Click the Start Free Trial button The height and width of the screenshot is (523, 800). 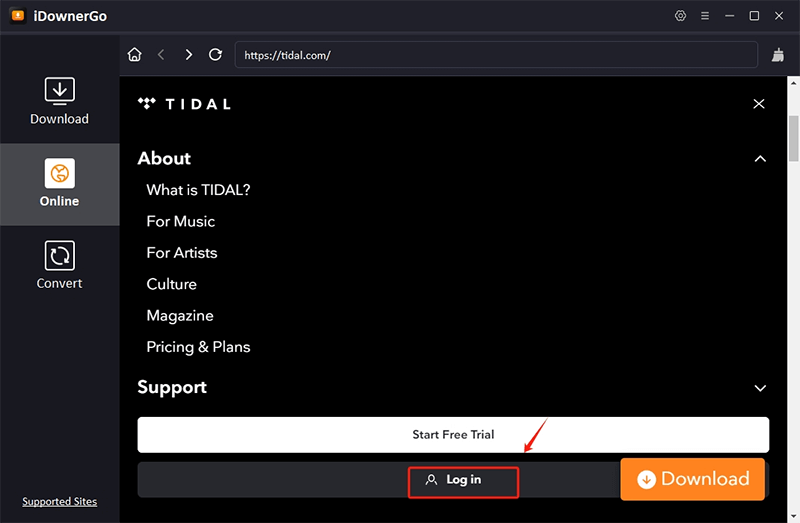(453, 435)
